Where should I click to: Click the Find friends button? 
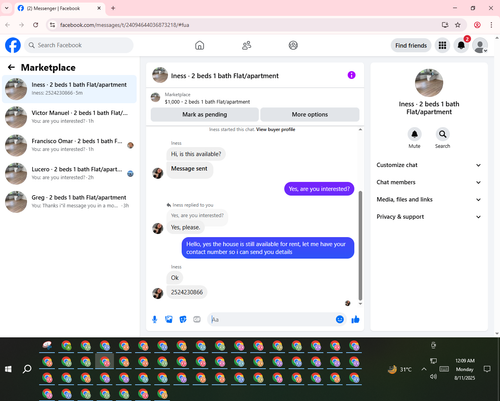pos(411,45)
